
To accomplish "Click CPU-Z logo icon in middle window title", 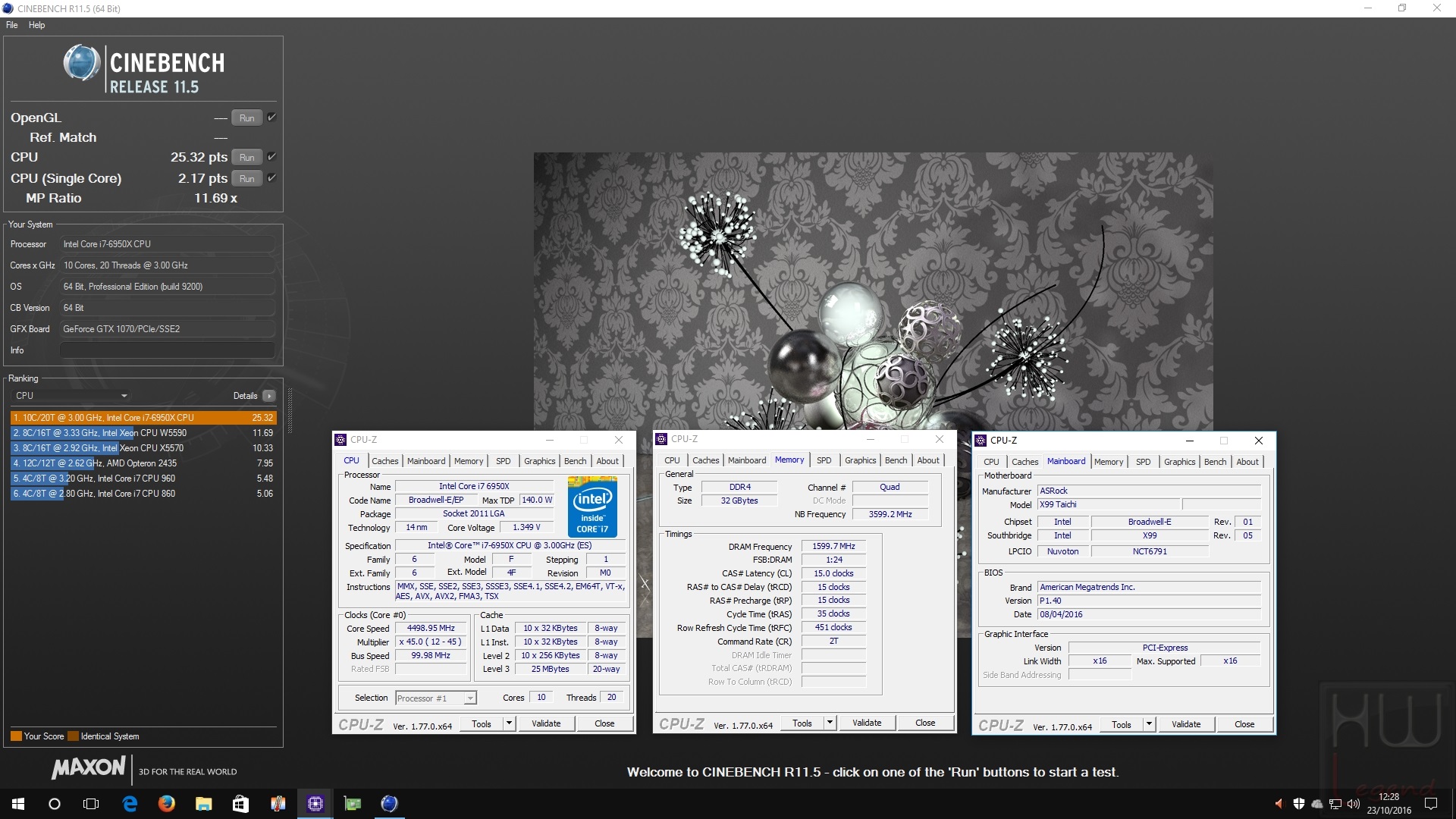I will 661,439.
